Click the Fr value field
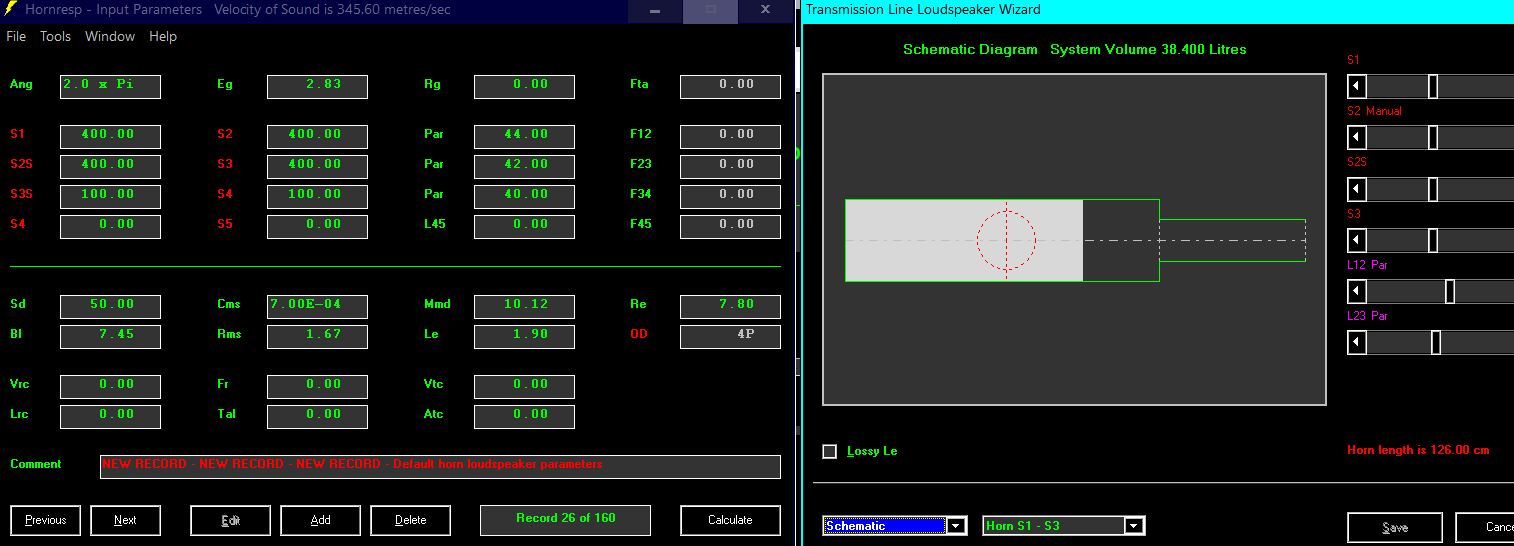1514x546 pixels. point(317,386)
